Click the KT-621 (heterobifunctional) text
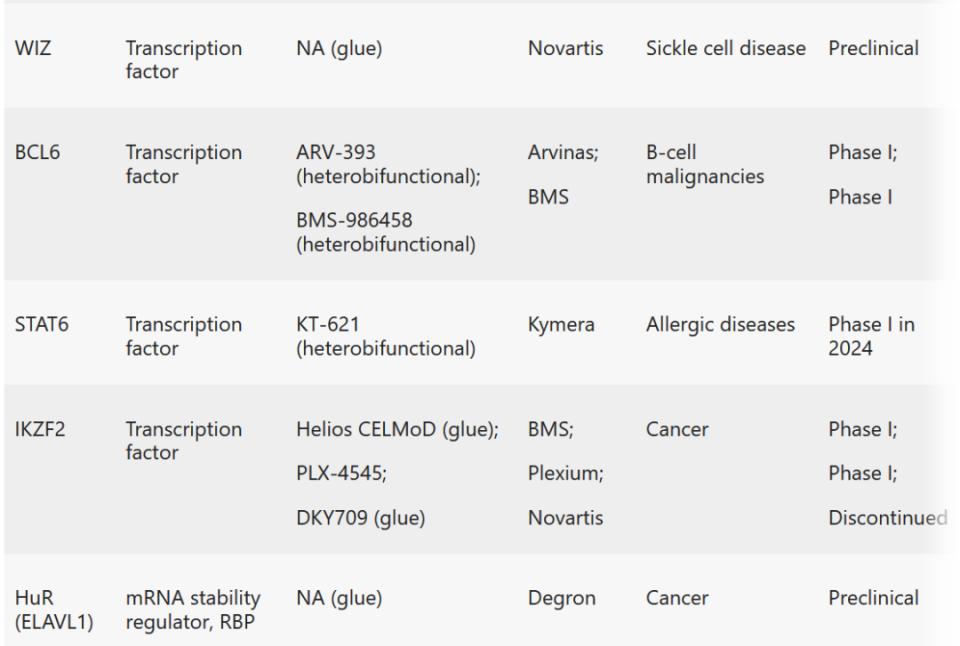Viewport: 960px width, 646px height. coord(385,336)
